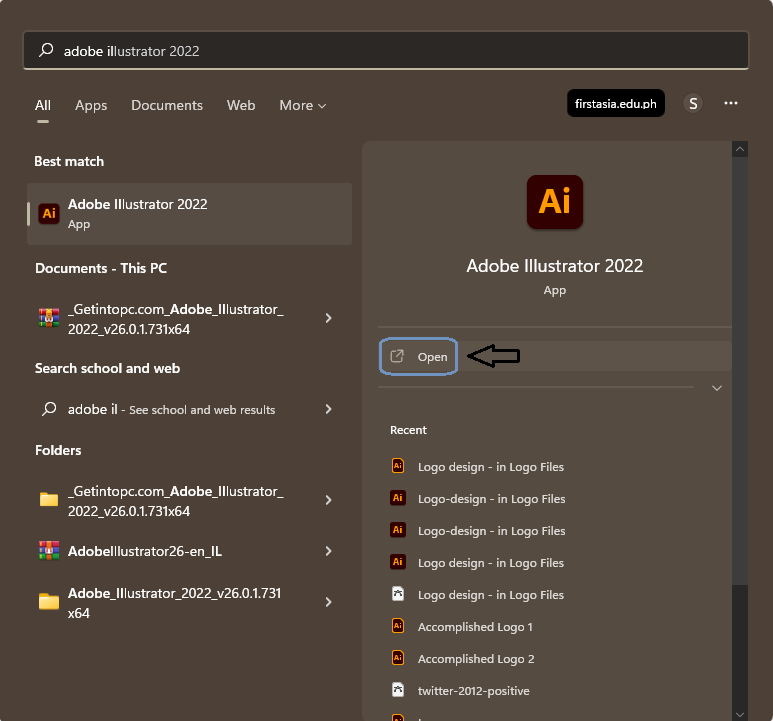Open Logo design recent with dark Ai icon

(491, 563)
